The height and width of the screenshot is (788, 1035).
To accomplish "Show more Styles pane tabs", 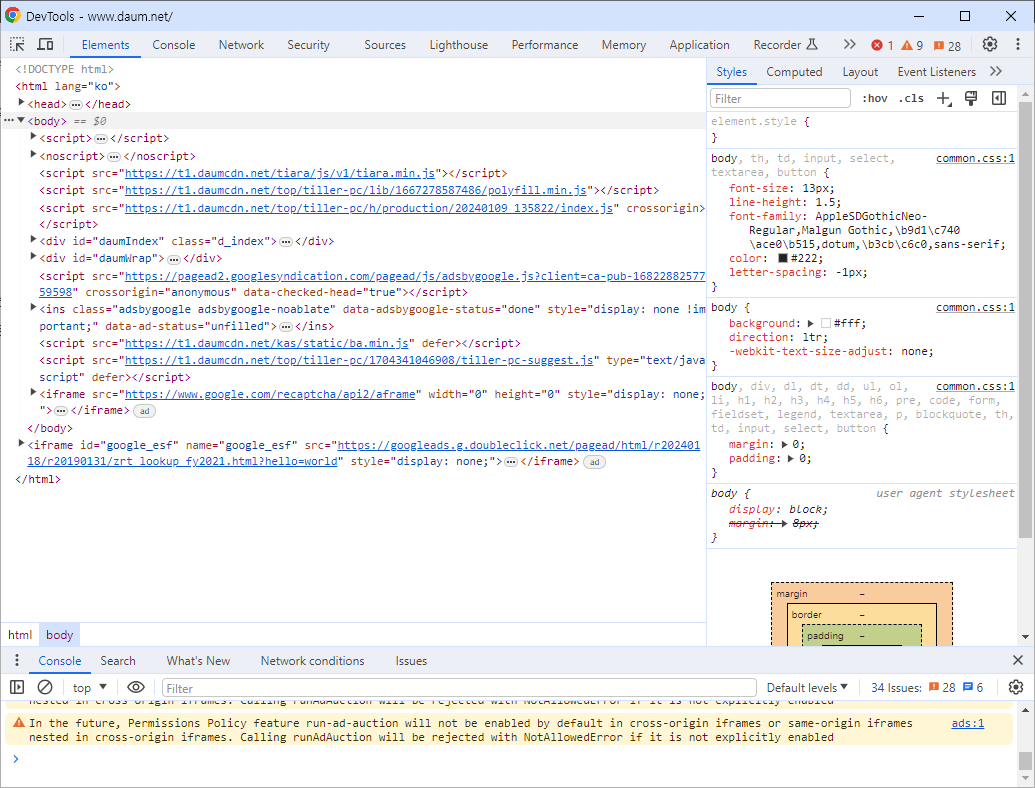I will click(x=996, y=71).
